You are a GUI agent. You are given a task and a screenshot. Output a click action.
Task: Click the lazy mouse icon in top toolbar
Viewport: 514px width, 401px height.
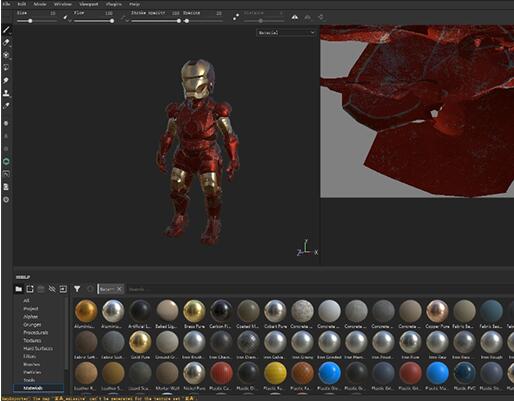click(236, 17)
